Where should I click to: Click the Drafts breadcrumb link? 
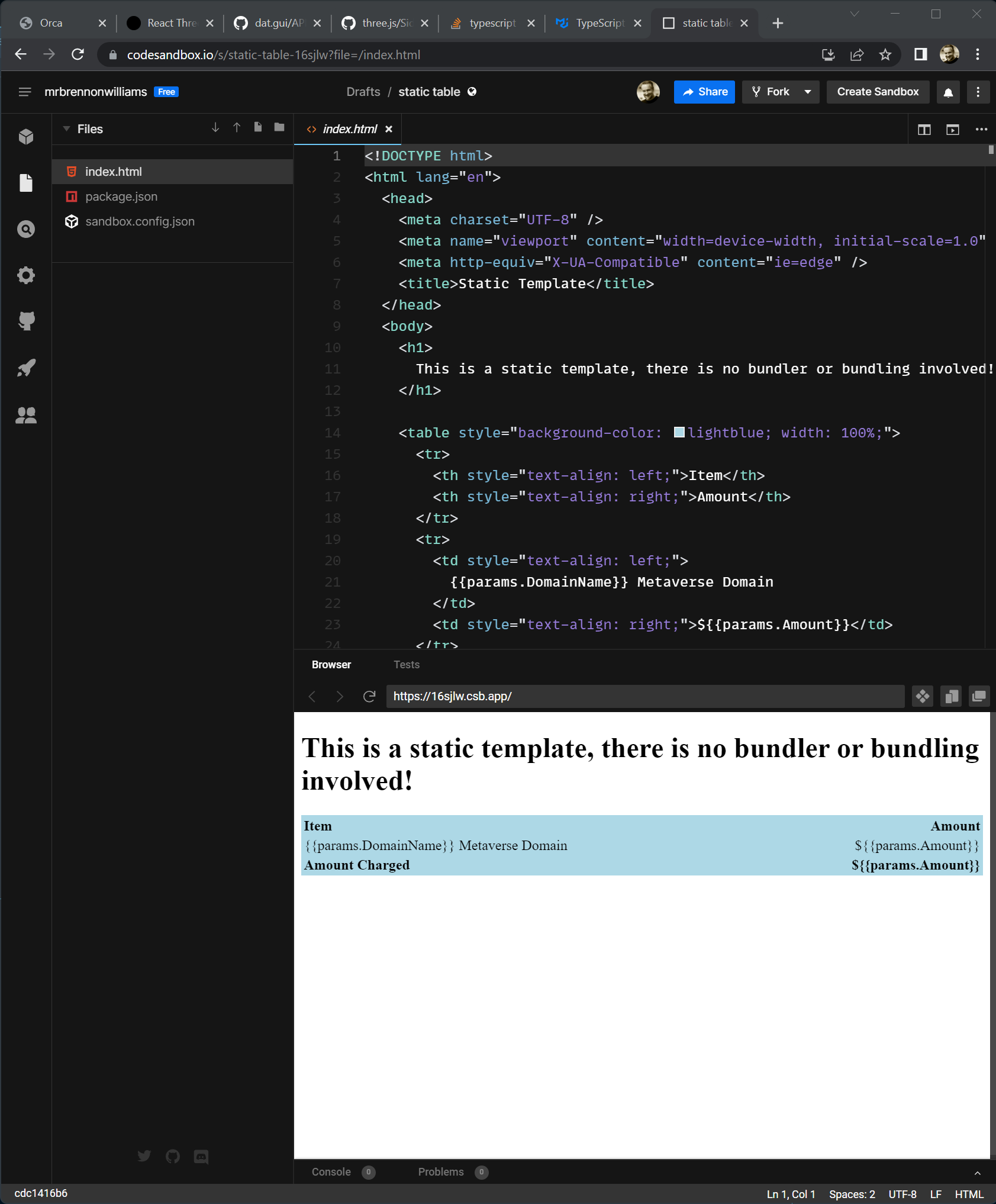point(363,92)
